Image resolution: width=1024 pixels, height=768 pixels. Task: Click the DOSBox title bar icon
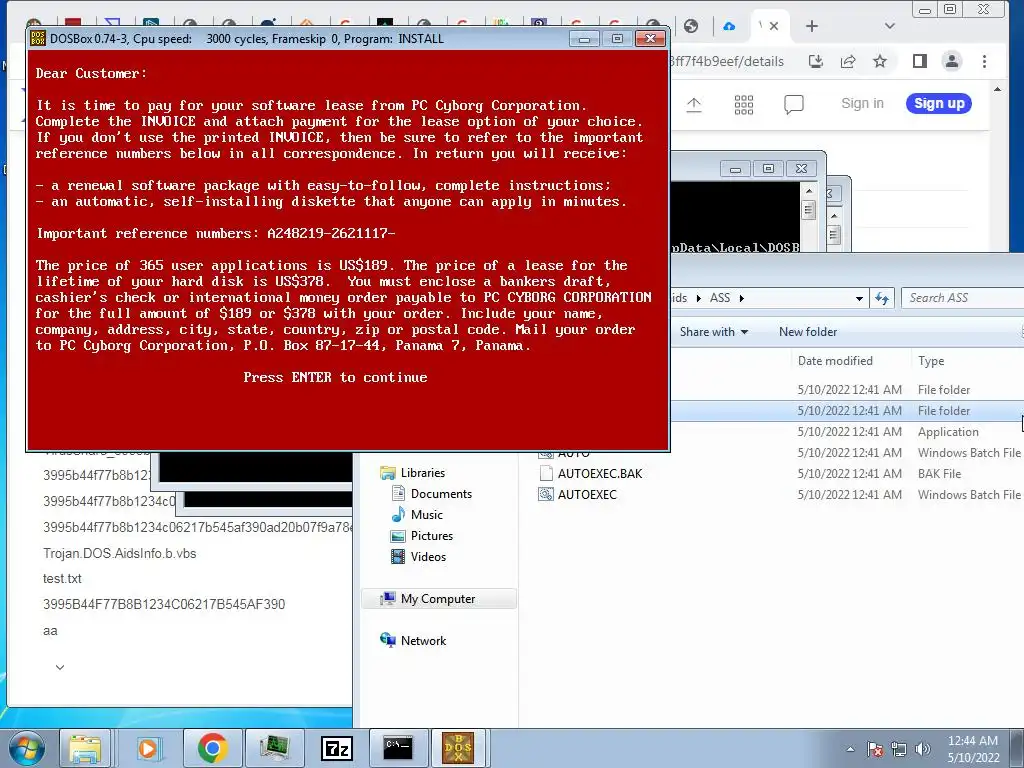pos(38,39)
